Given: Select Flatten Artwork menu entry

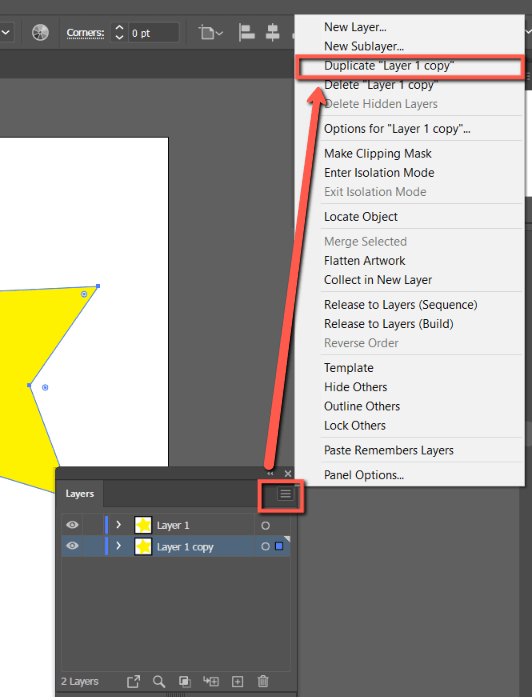Looking at the screenshot, I should 364,260.
